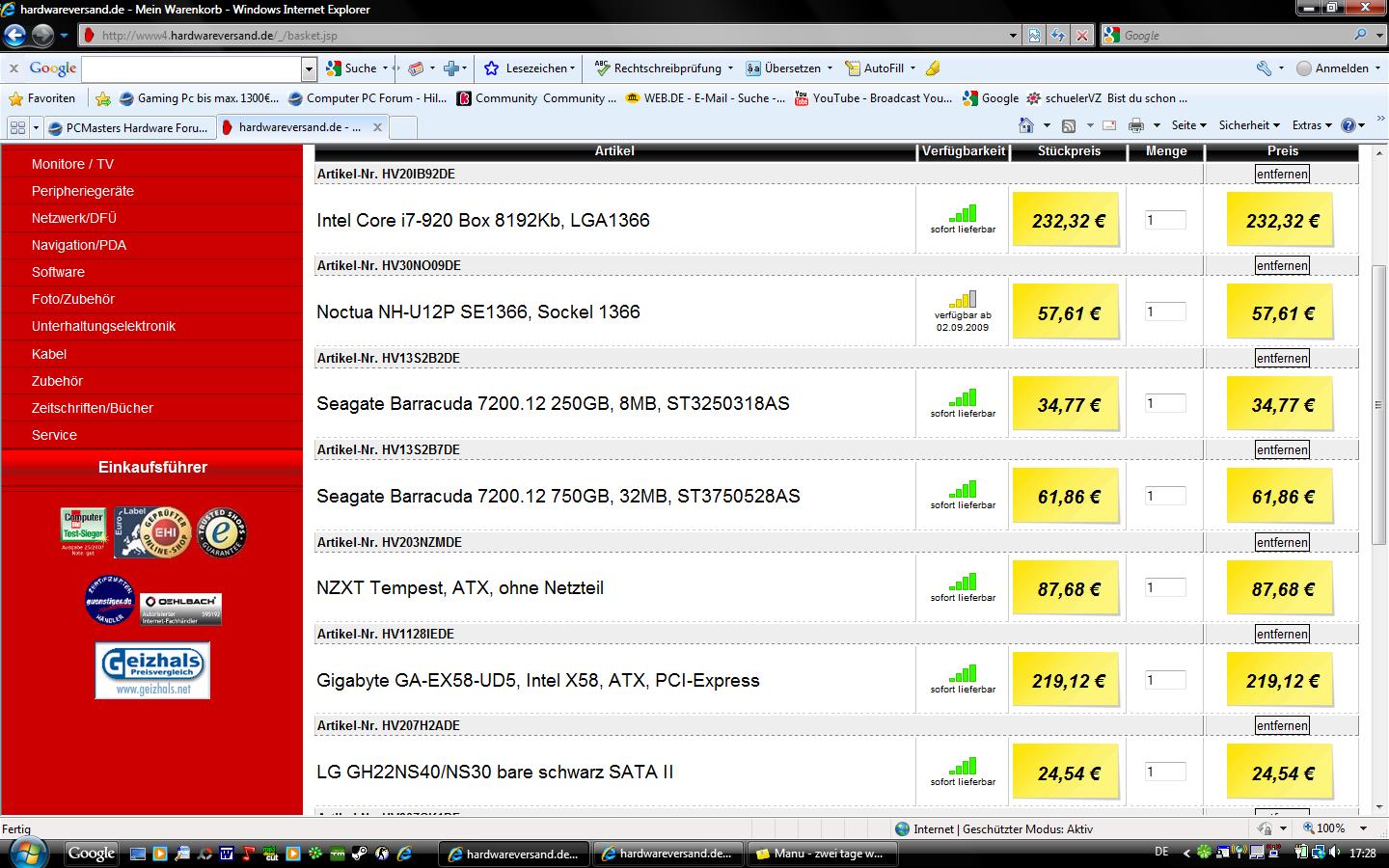Viewport: 1389px width, 868px height.
Task: Open the Monitore / TV category
Action: click(72, 164)
